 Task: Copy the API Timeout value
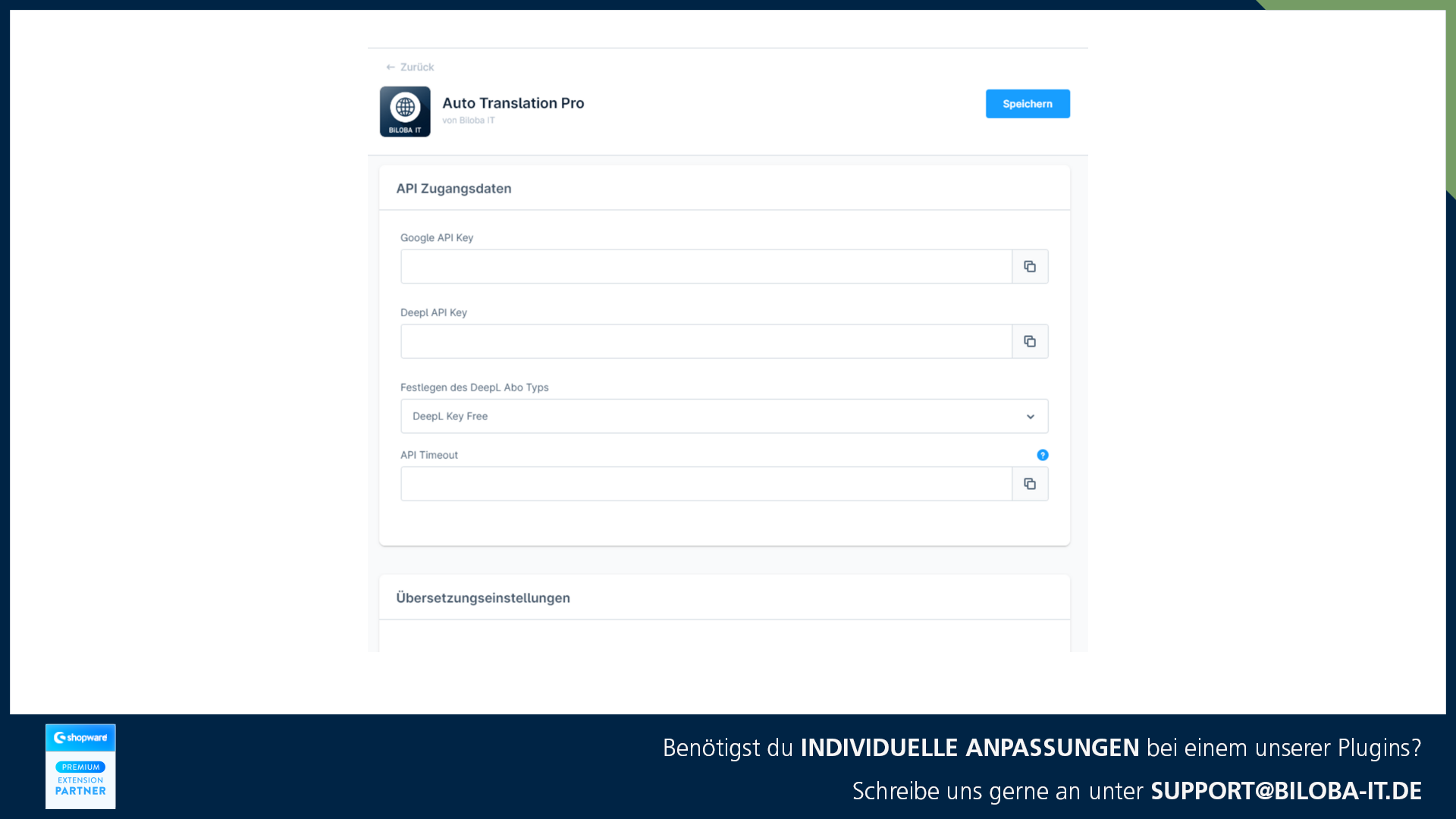pos(1030,484)
